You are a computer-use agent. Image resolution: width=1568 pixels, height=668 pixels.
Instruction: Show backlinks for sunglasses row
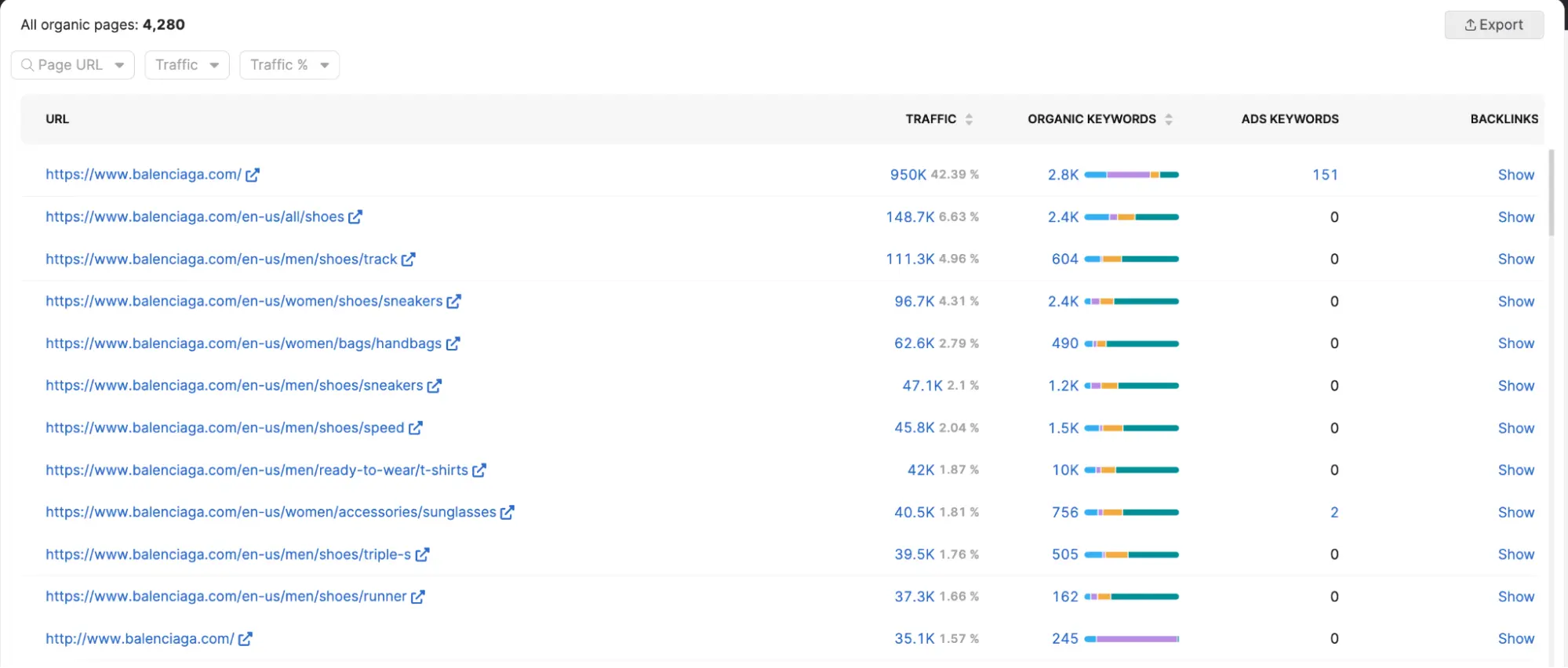pyautogui.click(x=1515, y=513)
